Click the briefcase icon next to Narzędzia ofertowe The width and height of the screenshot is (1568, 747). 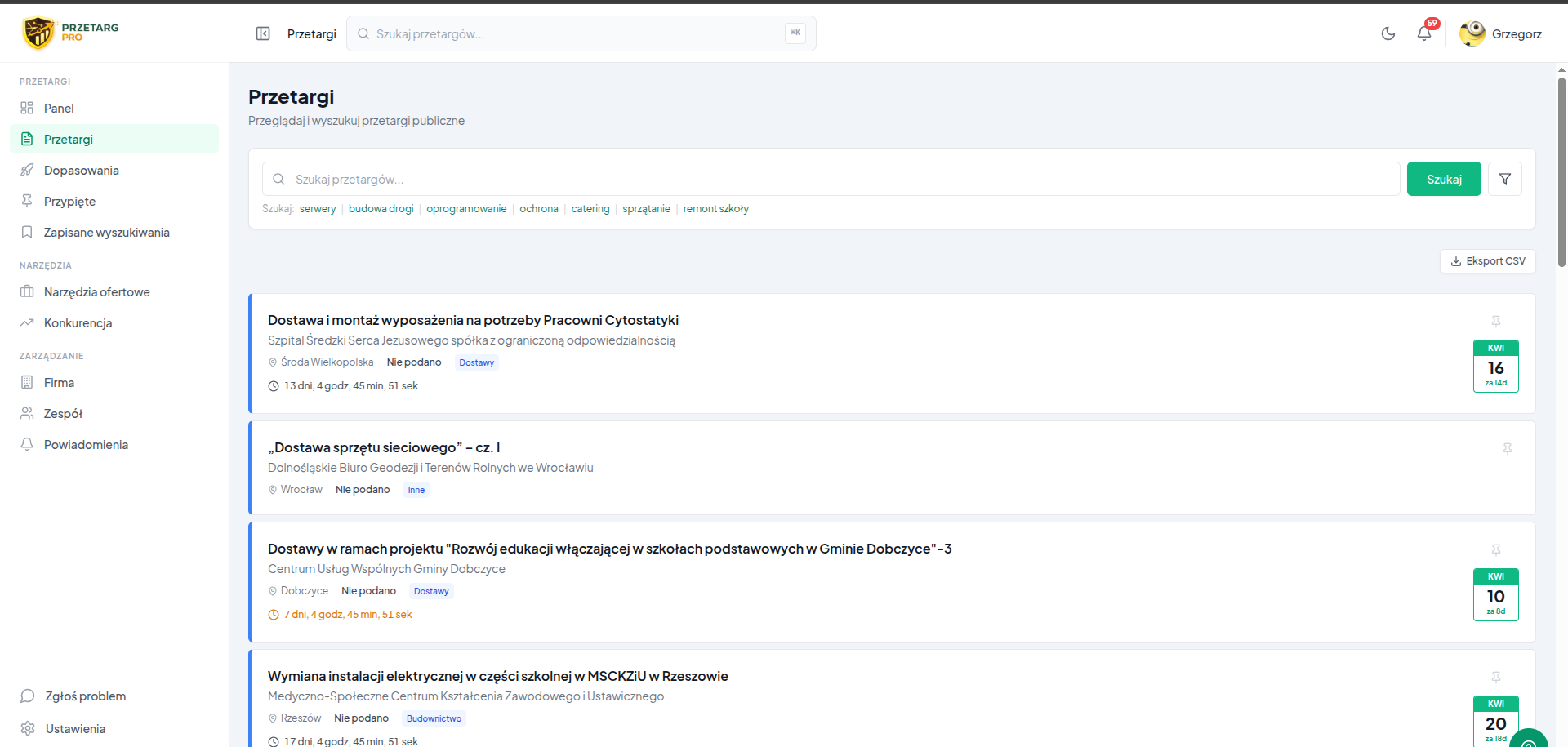click(27, 291)
